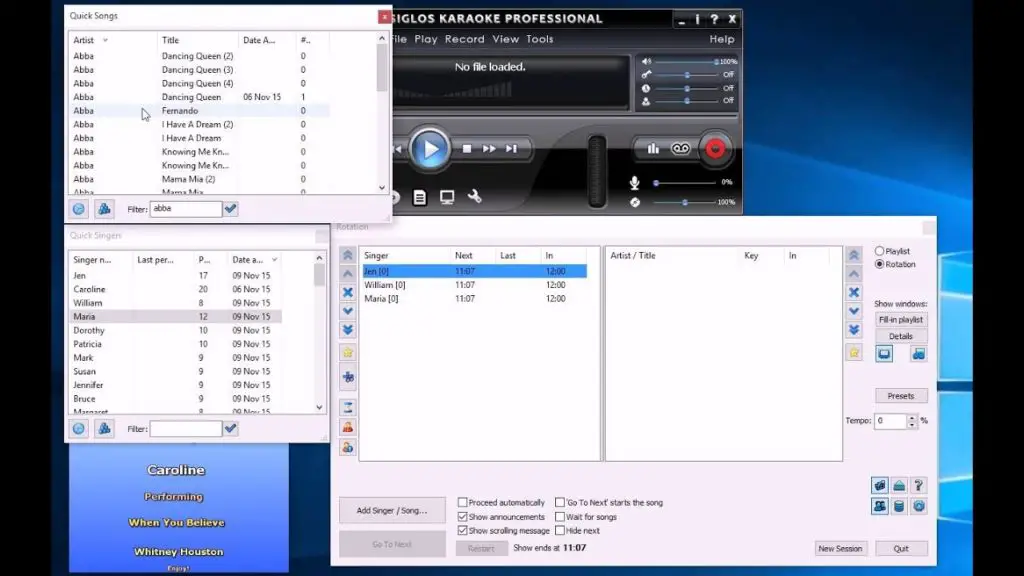Viewport: 1024px width, 576px height.
Task: Select William [0] in the rotation singer list
Action: pyautogui.click(x=474, y=285)
